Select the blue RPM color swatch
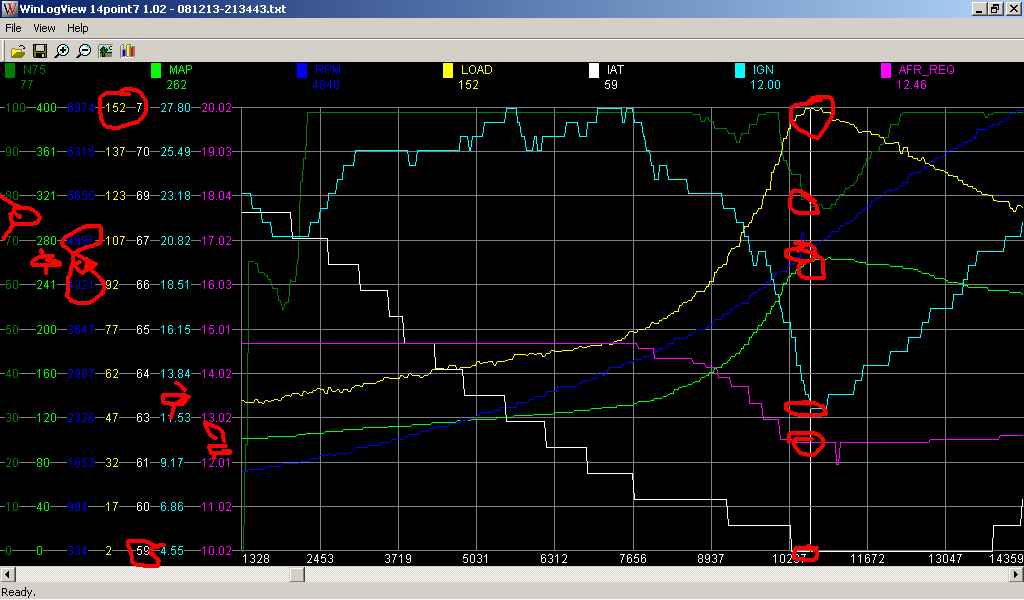1024x600 pixels. pos(302,71)
